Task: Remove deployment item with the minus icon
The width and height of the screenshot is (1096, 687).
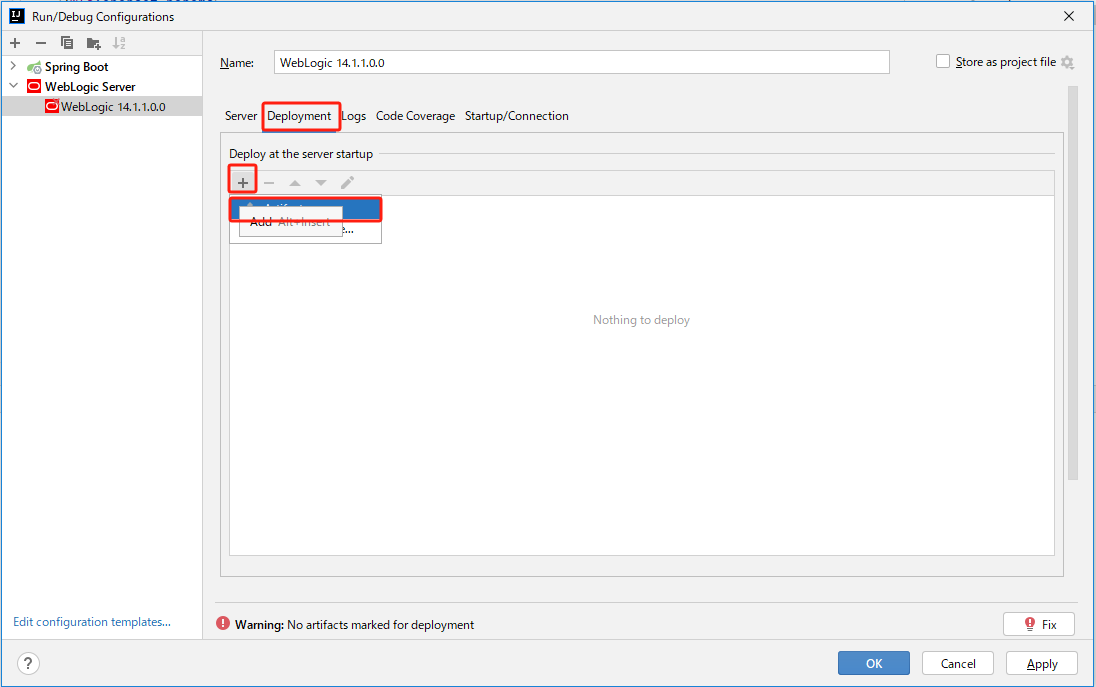Action: [269, 183]
